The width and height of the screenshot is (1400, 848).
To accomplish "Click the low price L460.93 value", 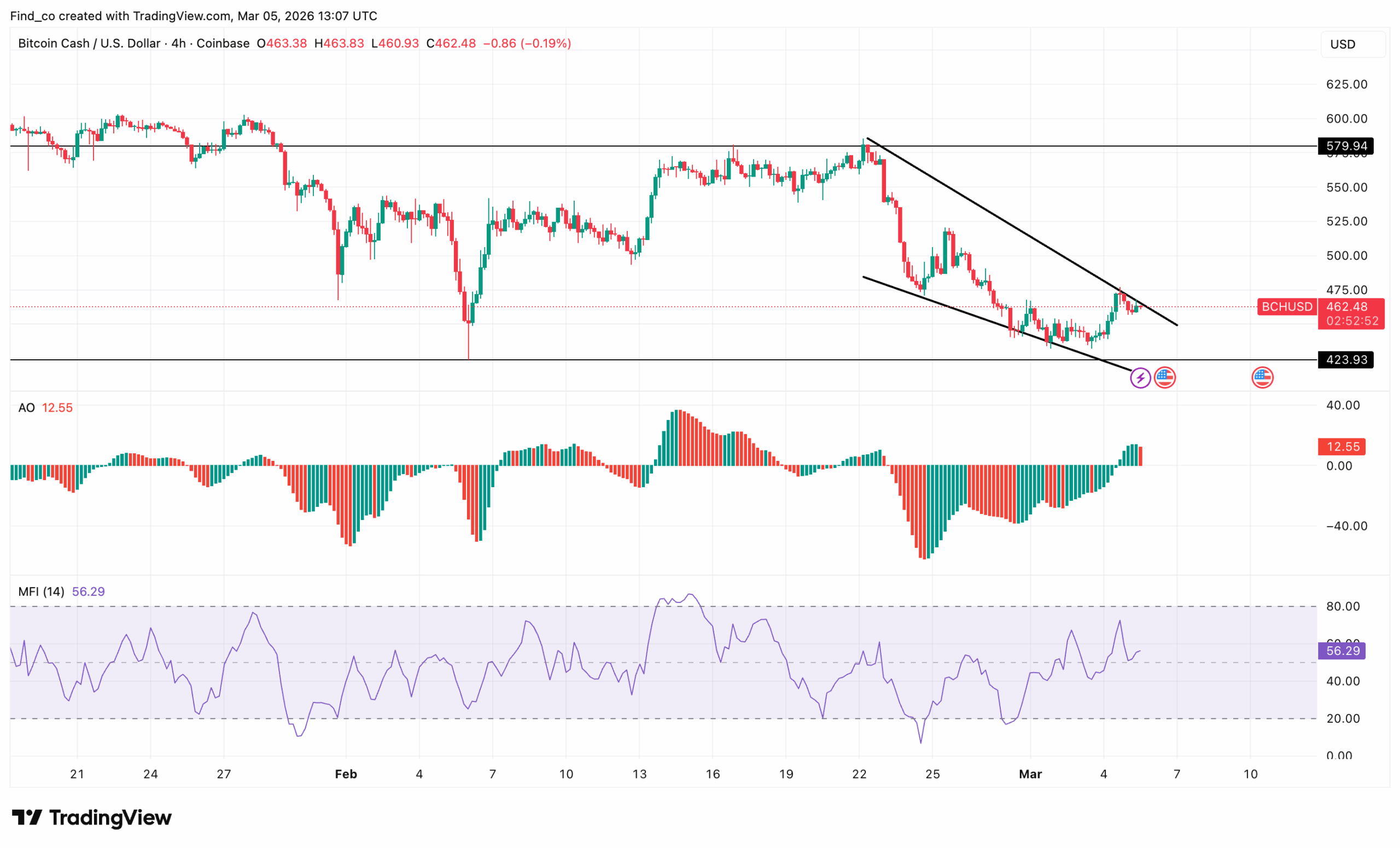I will click(395, 43).
